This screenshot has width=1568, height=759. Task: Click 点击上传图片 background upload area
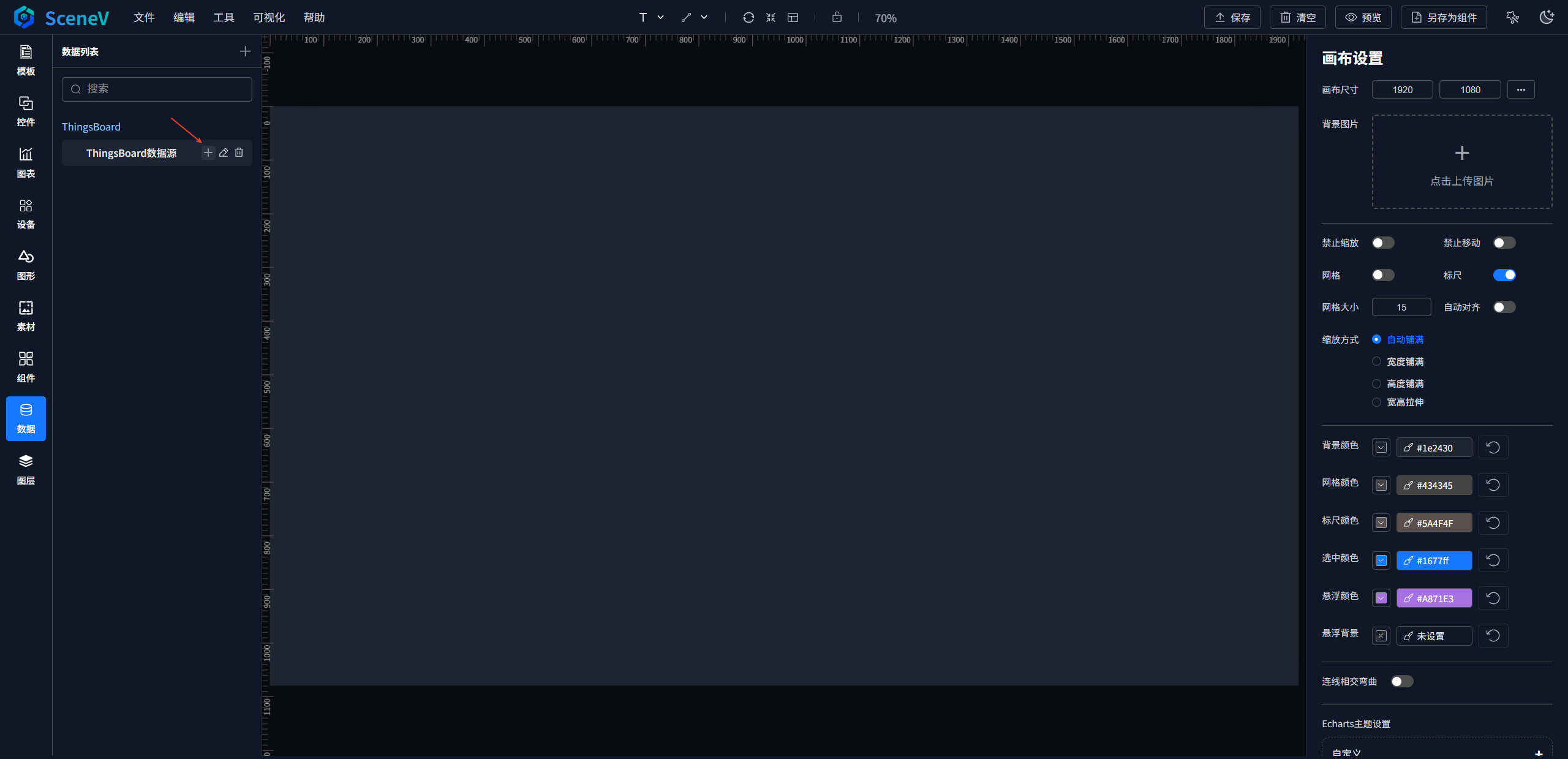pyautogui.click(x=1462, y=162)
